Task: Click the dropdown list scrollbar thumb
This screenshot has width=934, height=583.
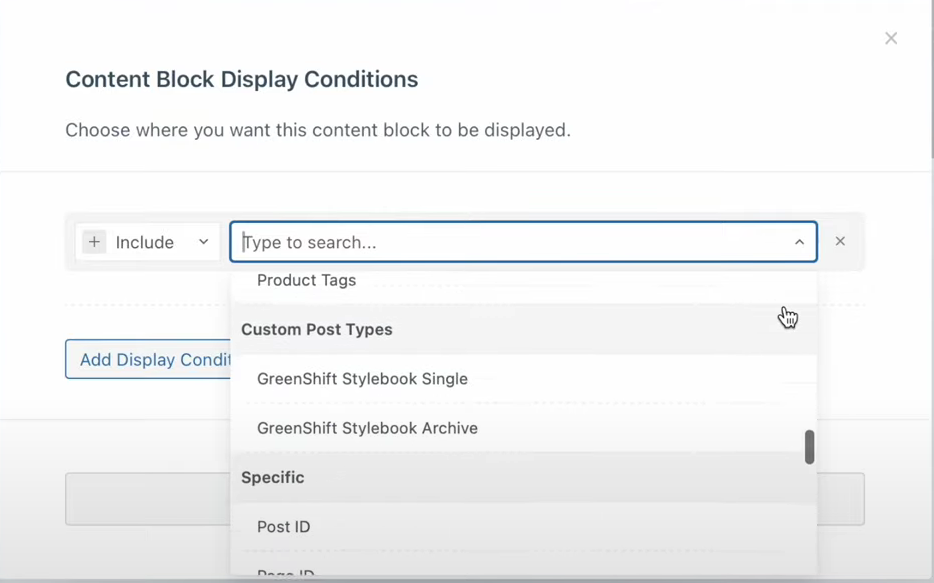Action: [809, 447]
